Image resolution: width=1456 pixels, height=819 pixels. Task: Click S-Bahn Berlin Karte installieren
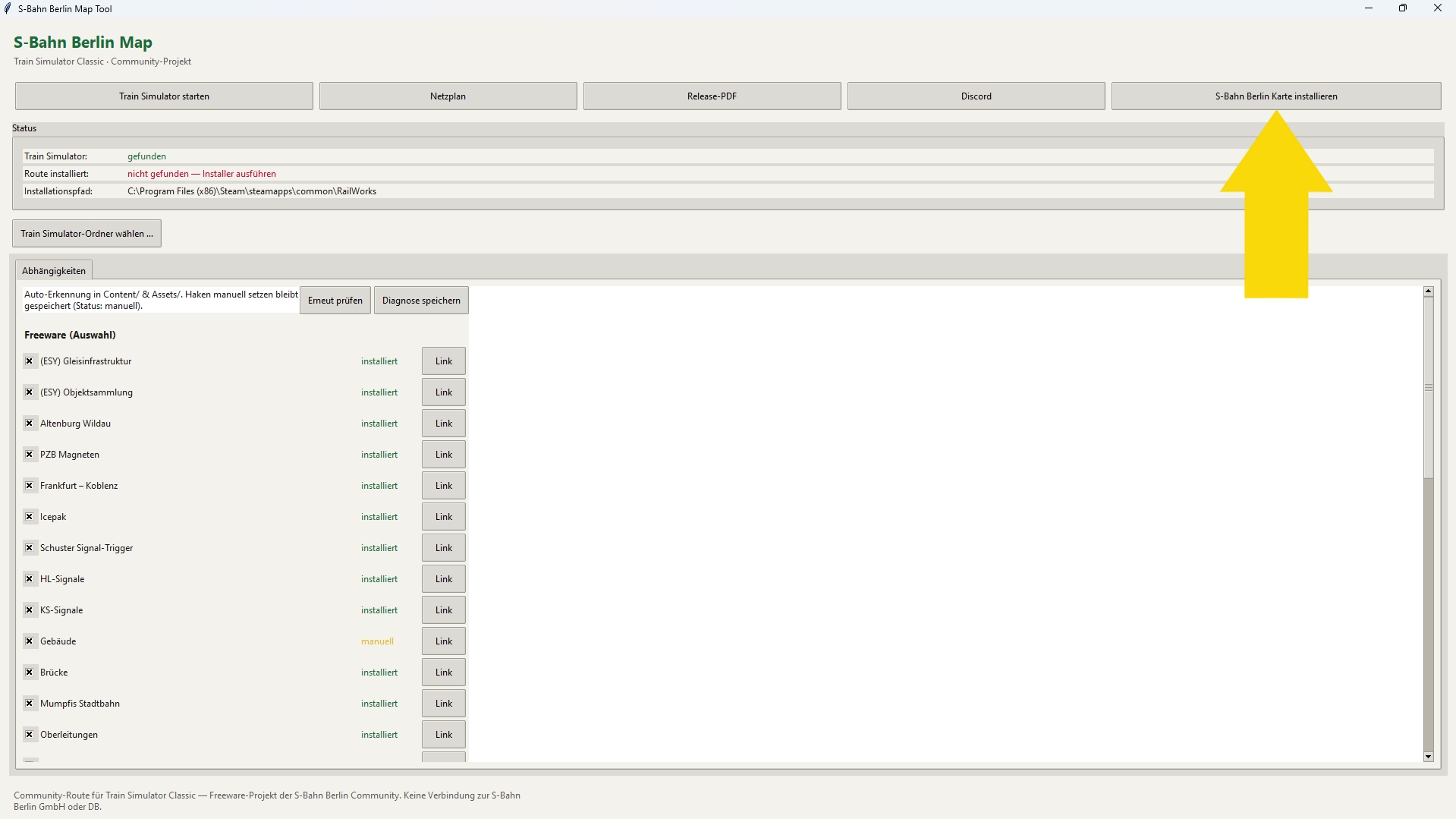[1276, 96]
